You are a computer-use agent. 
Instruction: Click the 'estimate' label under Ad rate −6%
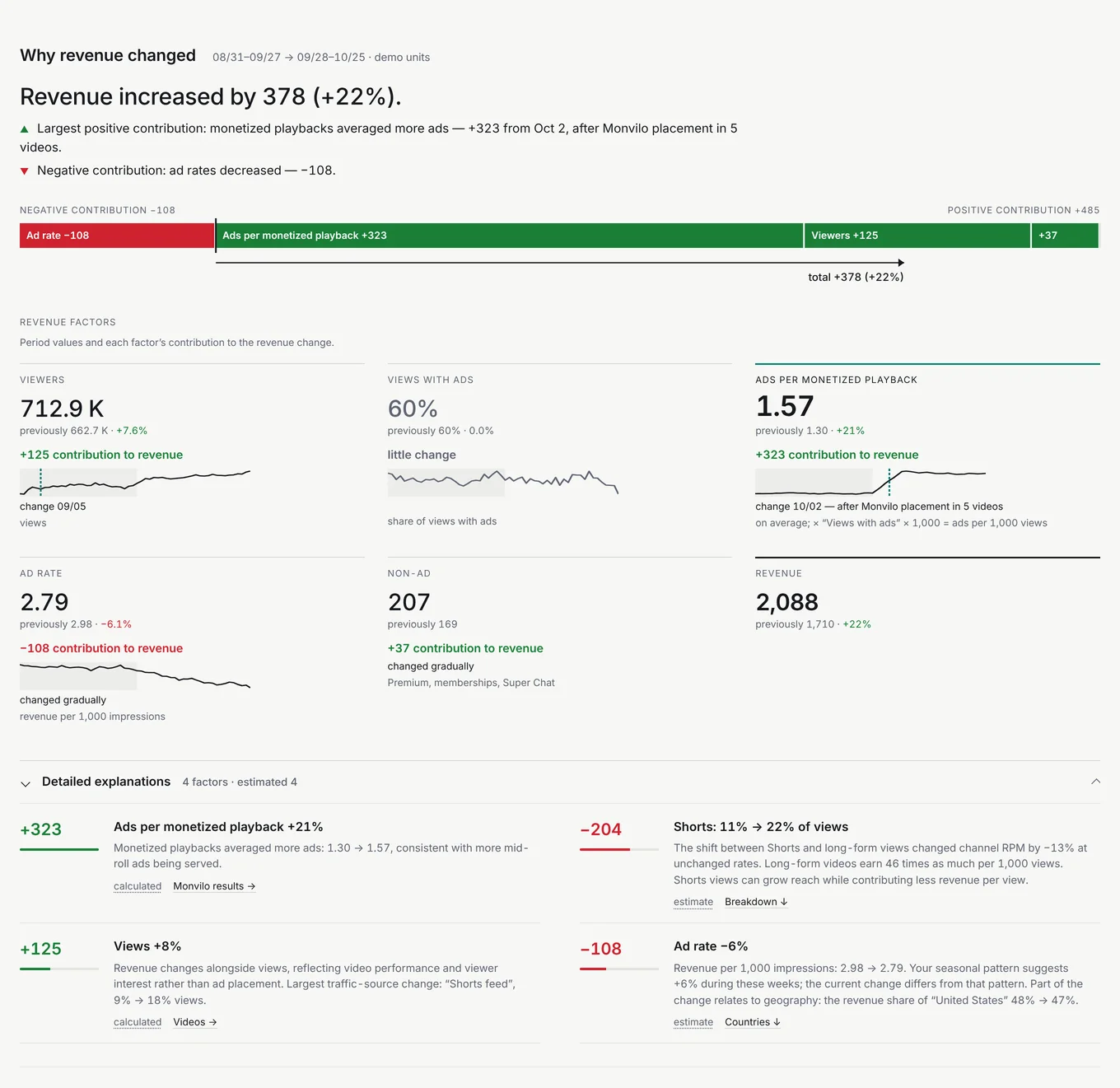pos(693,1022)
